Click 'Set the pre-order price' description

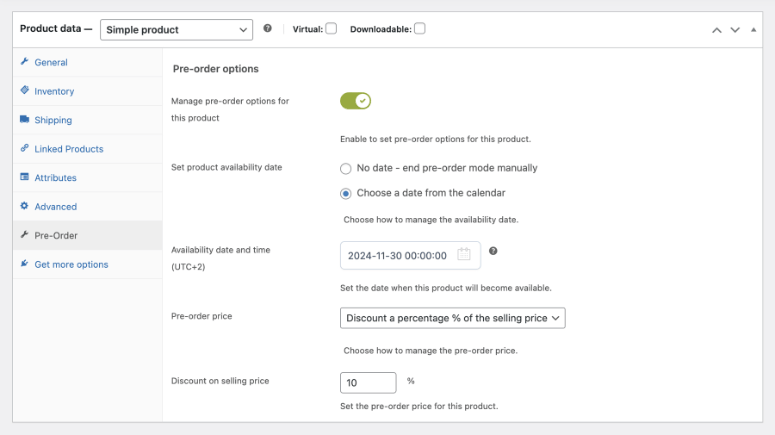[419, 406]
